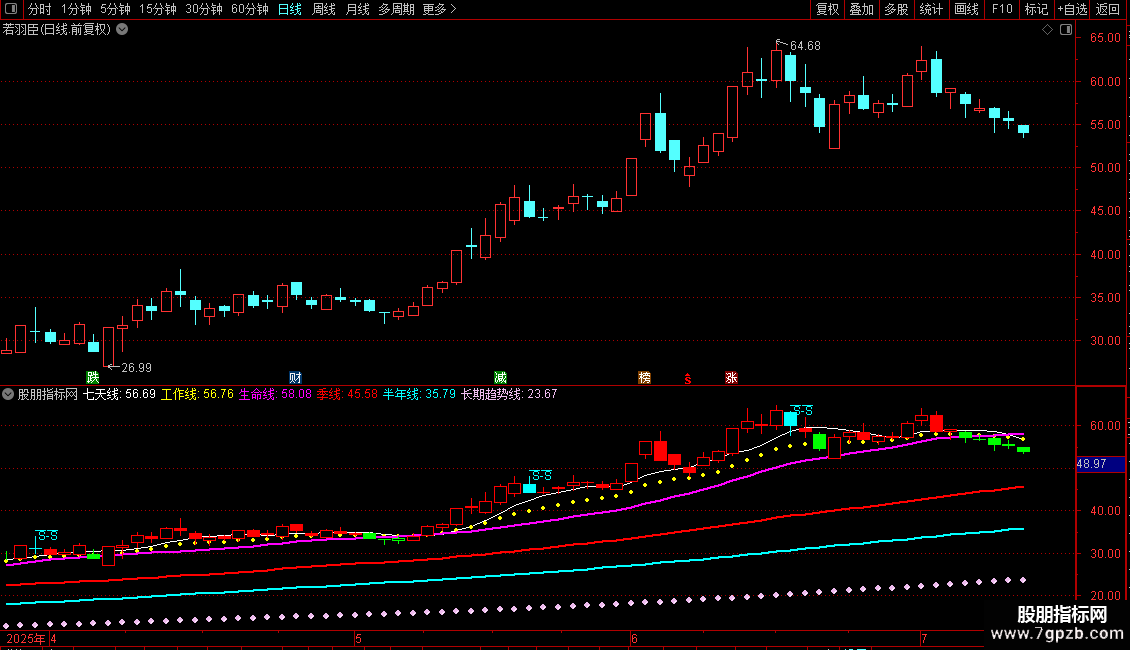Click the green 跌 event marker
Image resolution: width=1130 pixels, height=650 pixels.
tap(93, 378)
